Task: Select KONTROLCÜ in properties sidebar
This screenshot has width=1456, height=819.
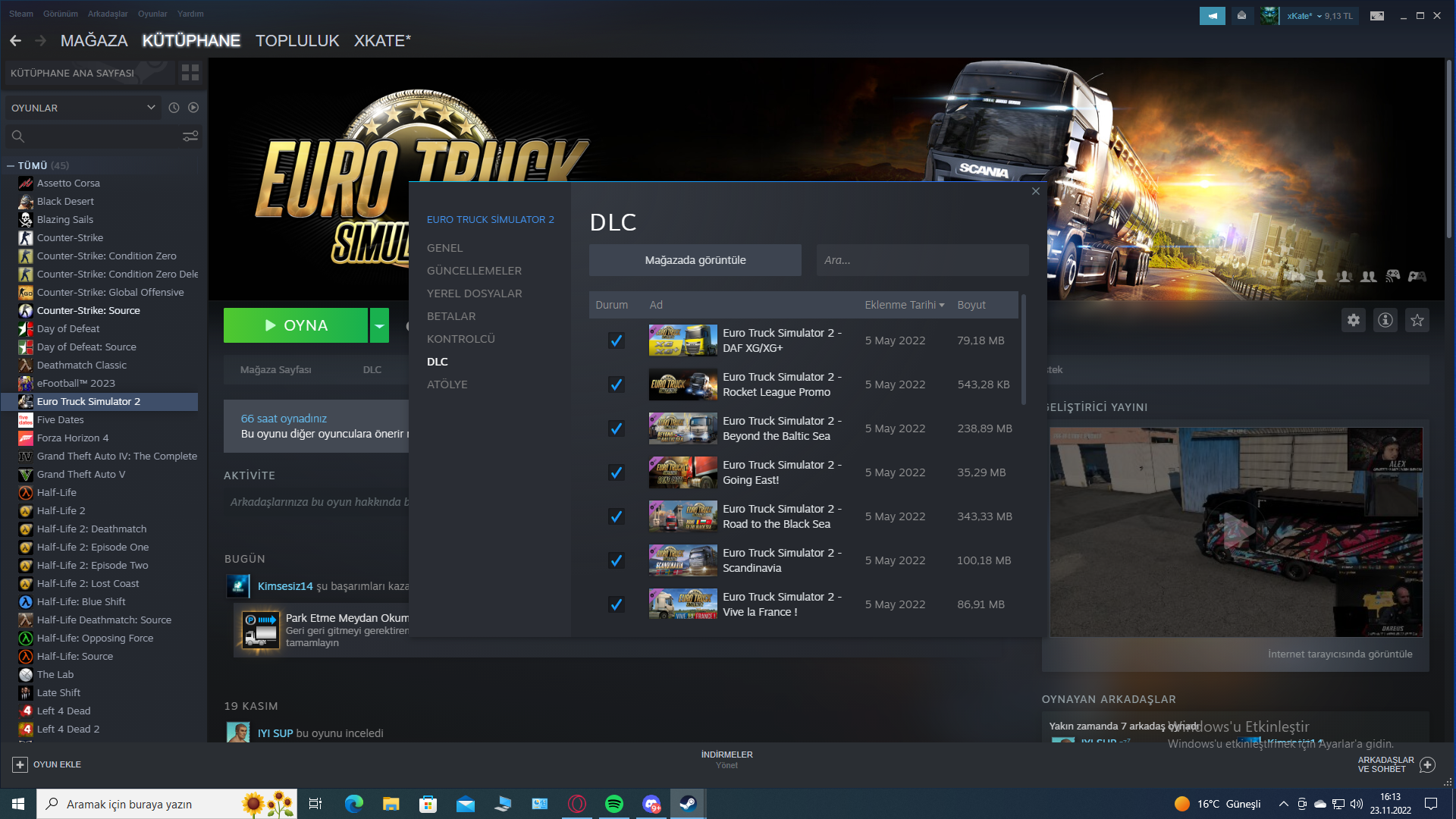Action: (460, 339)
